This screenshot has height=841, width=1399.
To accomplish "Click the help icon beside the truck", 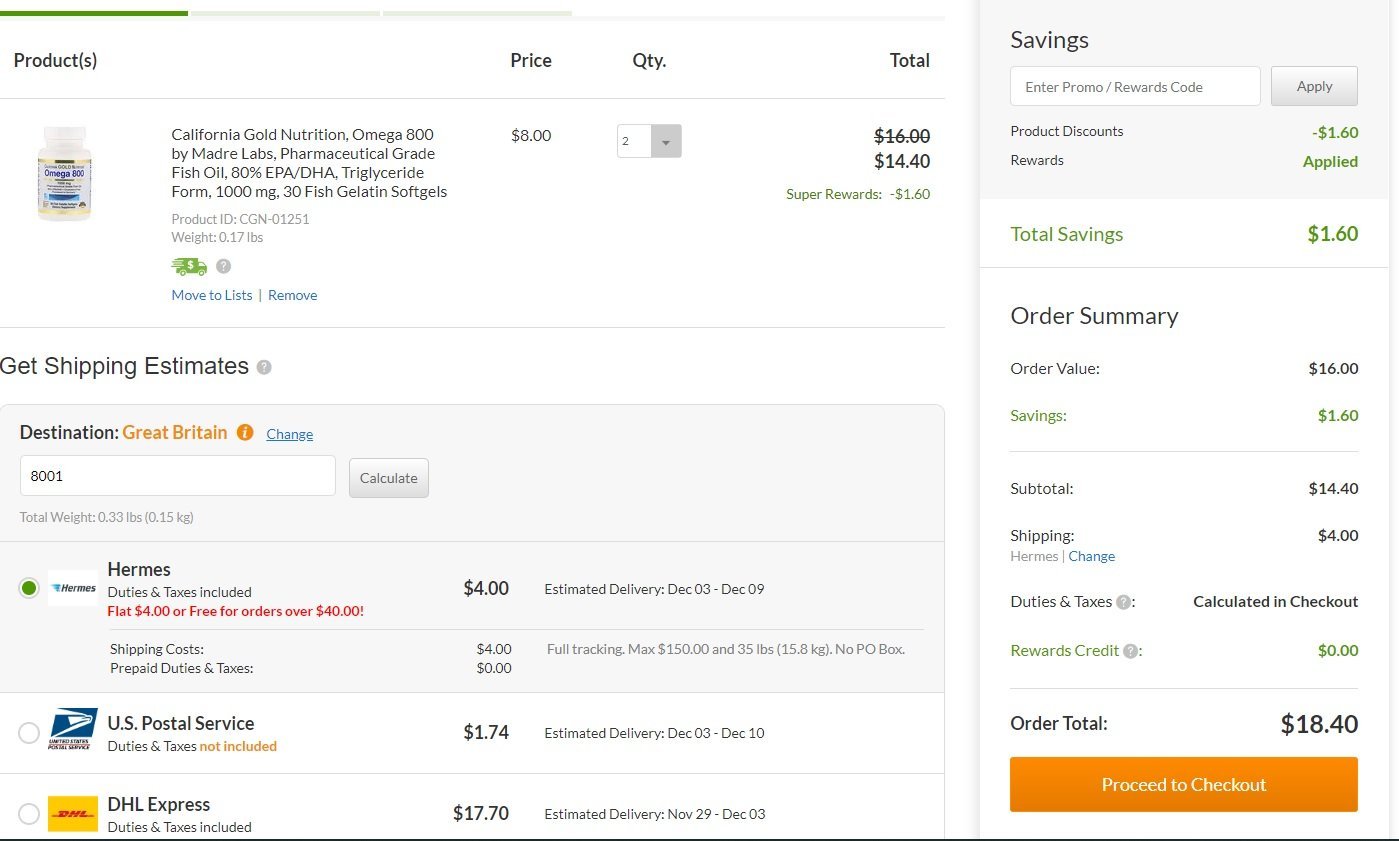I will pyautogui.click(x=224, y=266).
